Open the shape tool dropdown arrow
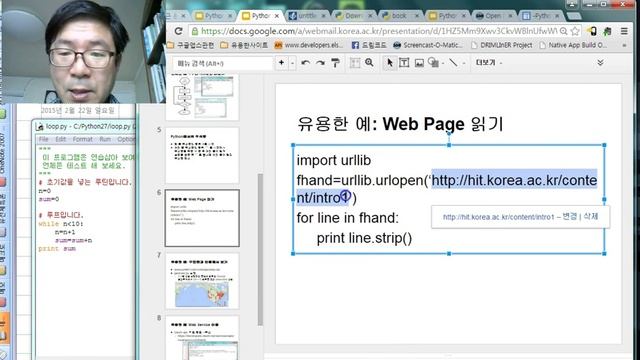The image size is (640, 360). pos(443,63)
